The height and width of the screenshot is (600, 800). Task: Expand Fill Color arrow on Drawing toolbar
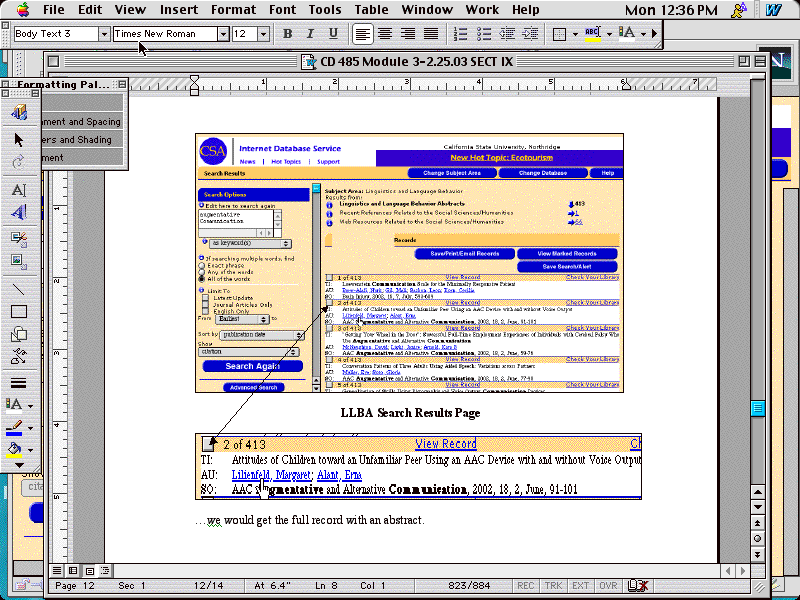tap(31, 451)
